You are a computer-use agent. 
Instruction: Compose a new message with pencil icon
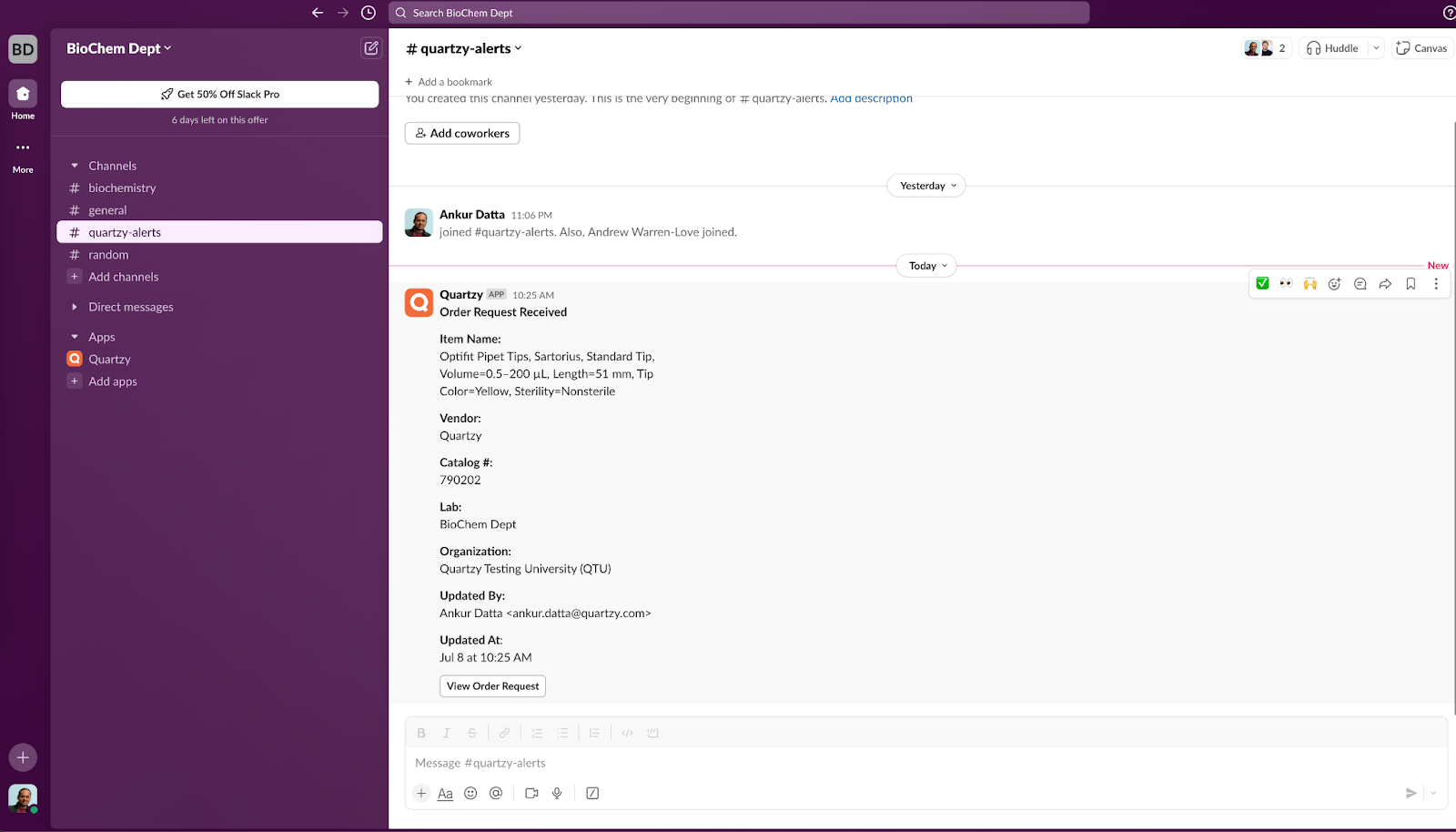[x=371, y=48]
